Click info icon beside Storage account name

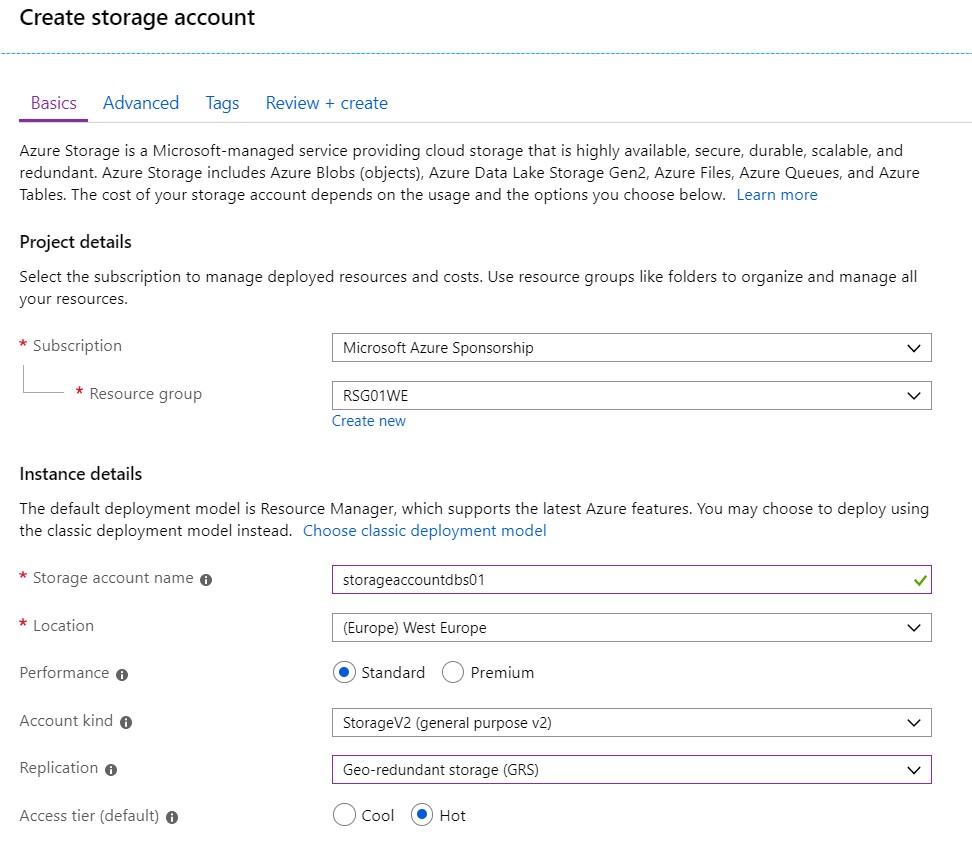pos(206,580)
